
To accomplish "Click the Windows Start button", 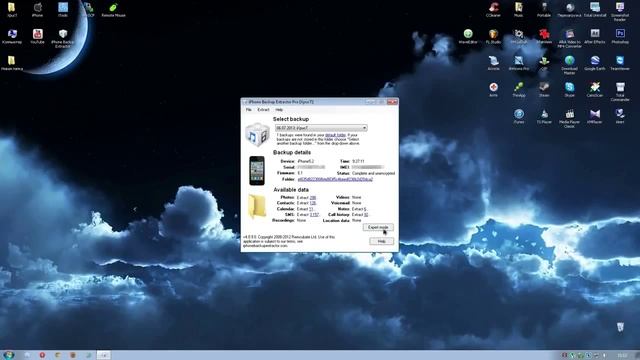I will click(x=9, y=355).
